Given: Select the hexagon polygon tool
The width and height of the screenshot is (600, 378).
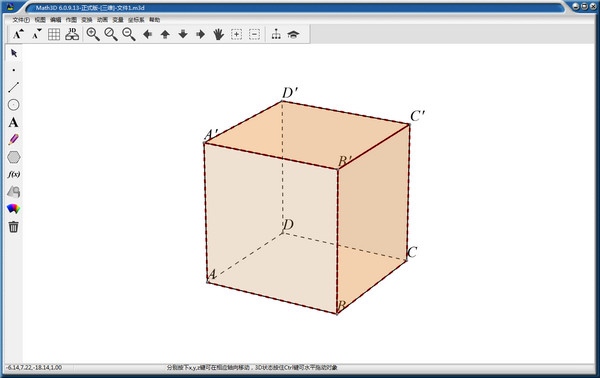Looking at the screenshot, I should [14, 157].
